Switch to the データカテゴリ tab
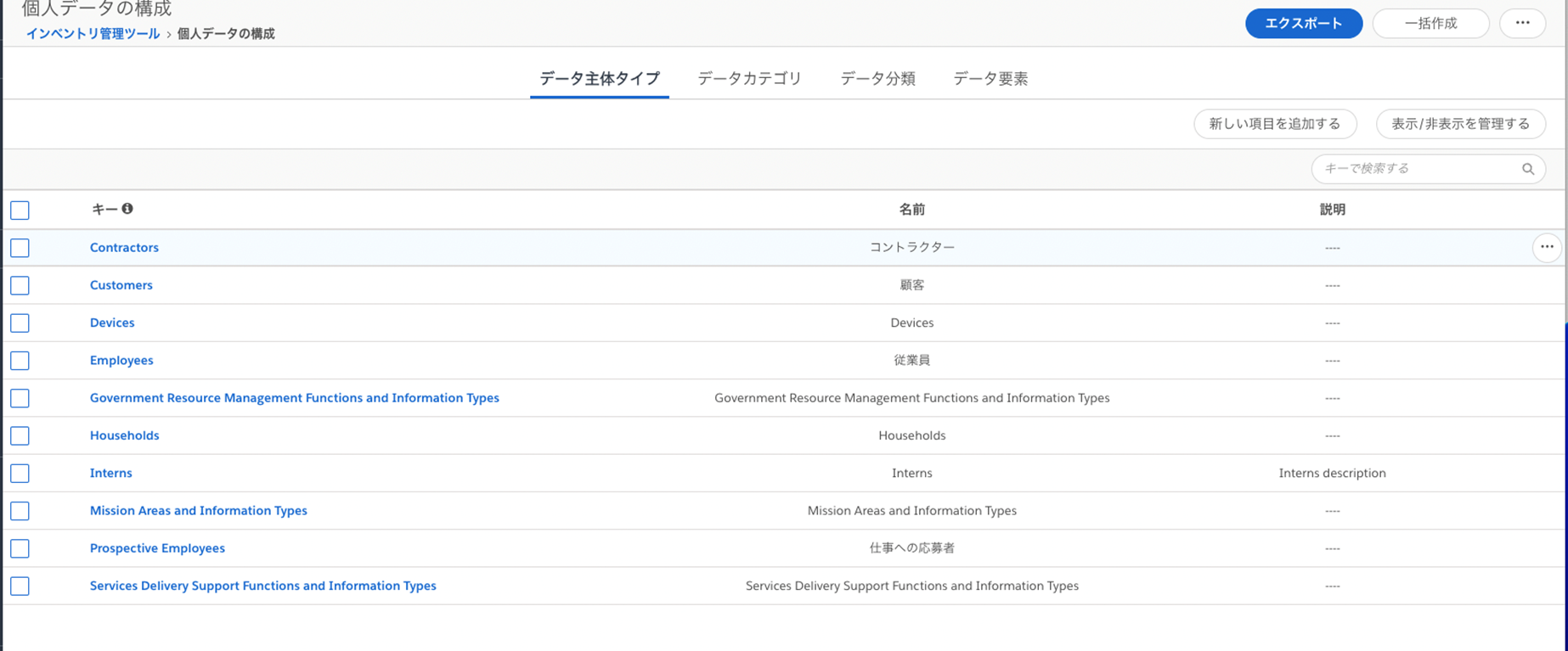Image resolution: width=1568 pixels, height=651 pixels. click(749, 79)
